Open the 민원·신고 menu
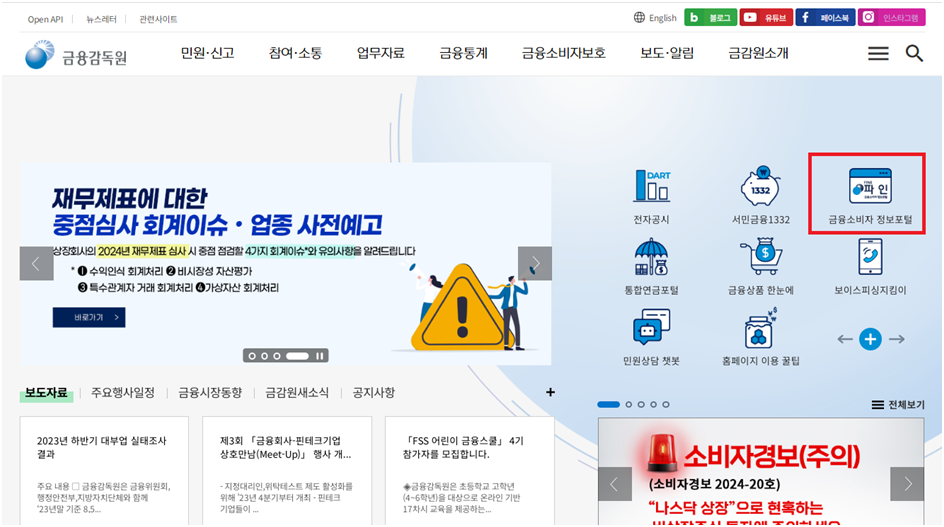The image size is (944, 527). (x=207, y=53)
